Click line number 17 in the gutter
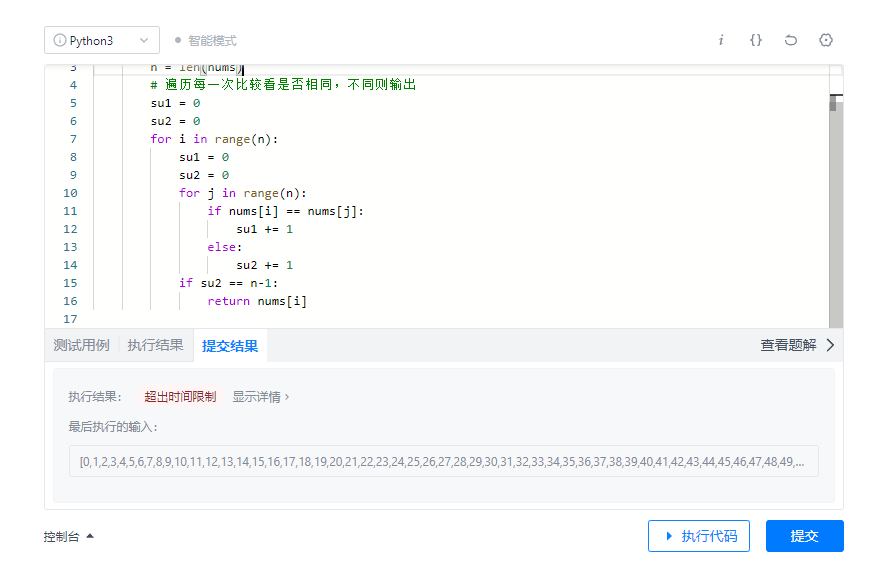 click(x=70, y=319)
